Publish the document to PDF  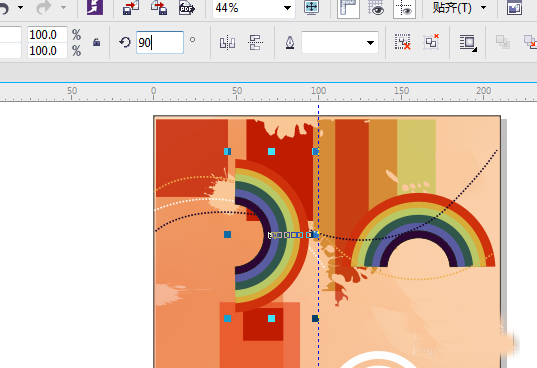tap(187, 8)
